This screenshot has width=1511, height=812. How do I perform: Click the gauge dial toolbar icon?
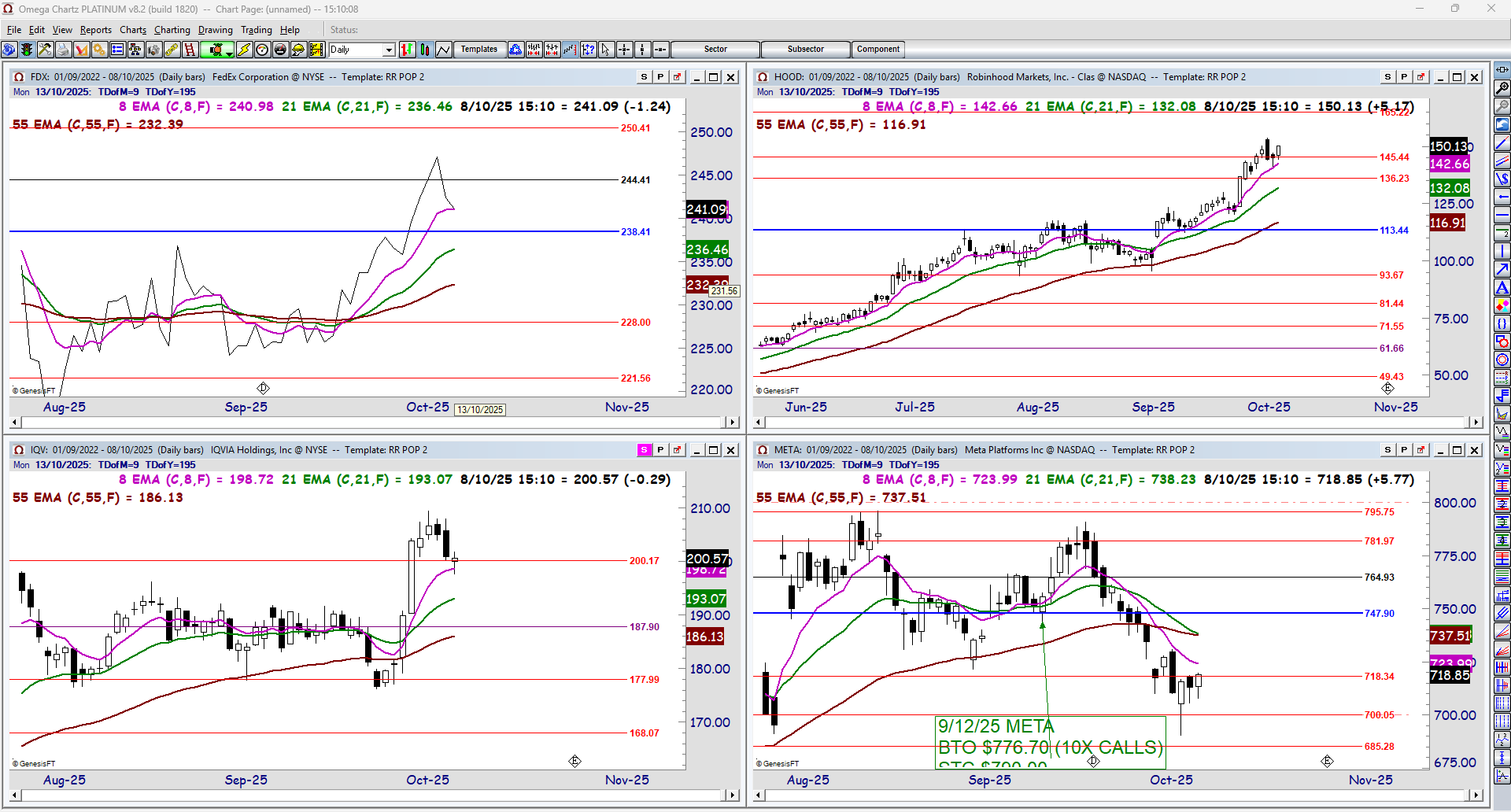[262, 50]
